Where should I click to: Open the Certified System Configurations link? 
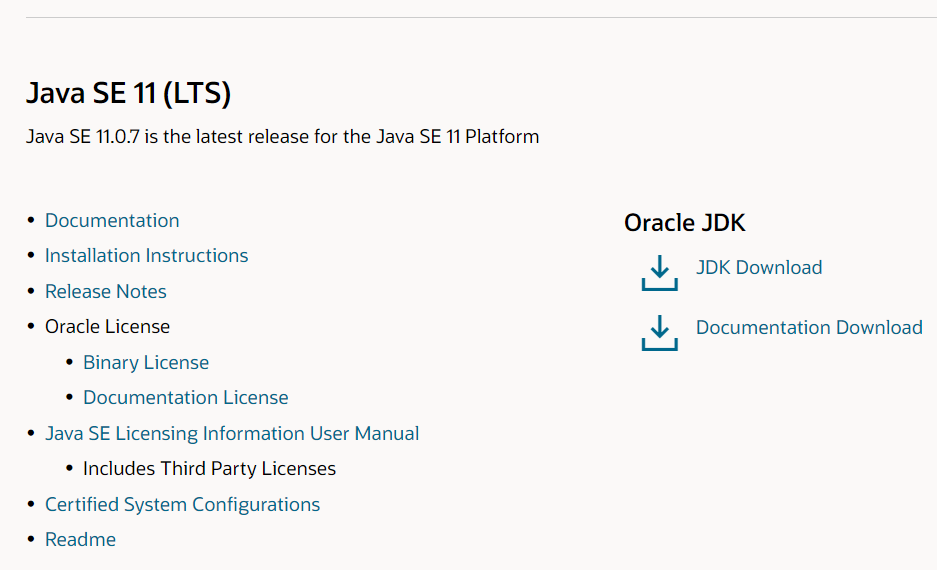click(x=182, y=505)
